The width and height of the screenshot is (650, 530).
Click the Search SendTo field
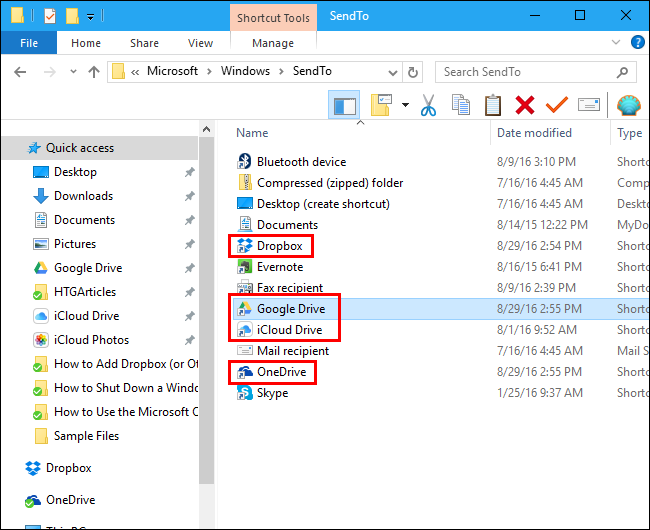tap(536, 72)
